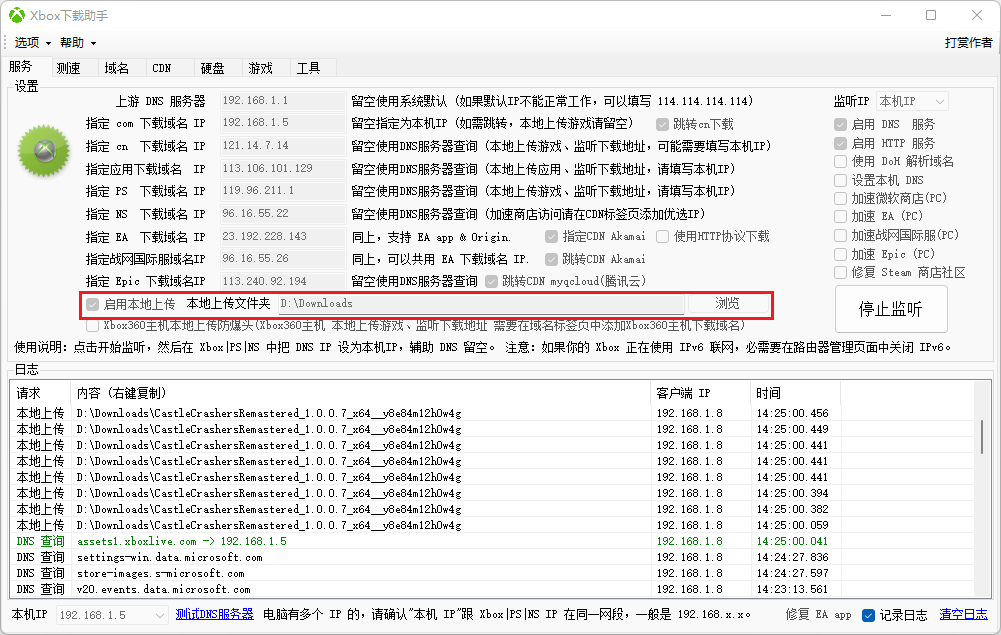Screen dimensions: 1001x635
Task: Toggle 跳转CDN Akamai checkbox in the 战网 row
Action: tap(596, 259)
